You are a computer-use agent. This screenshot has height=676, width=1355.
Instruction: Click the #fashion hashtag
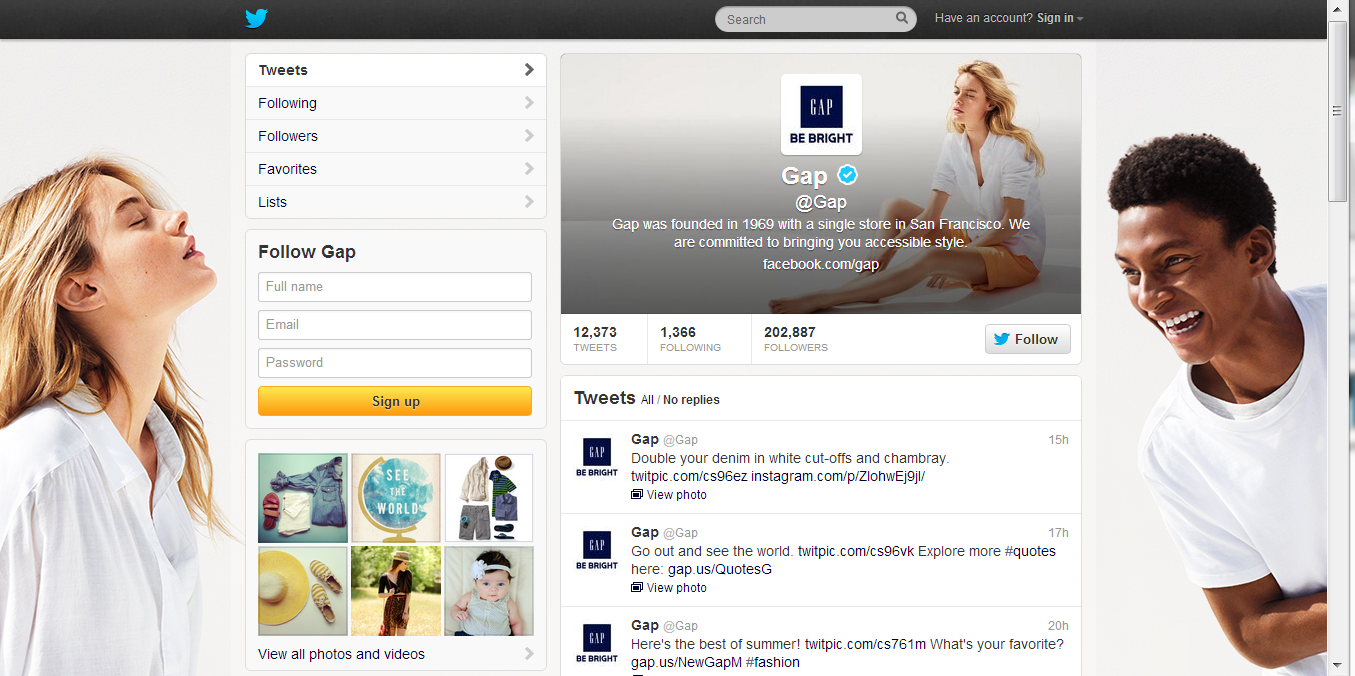772,662
